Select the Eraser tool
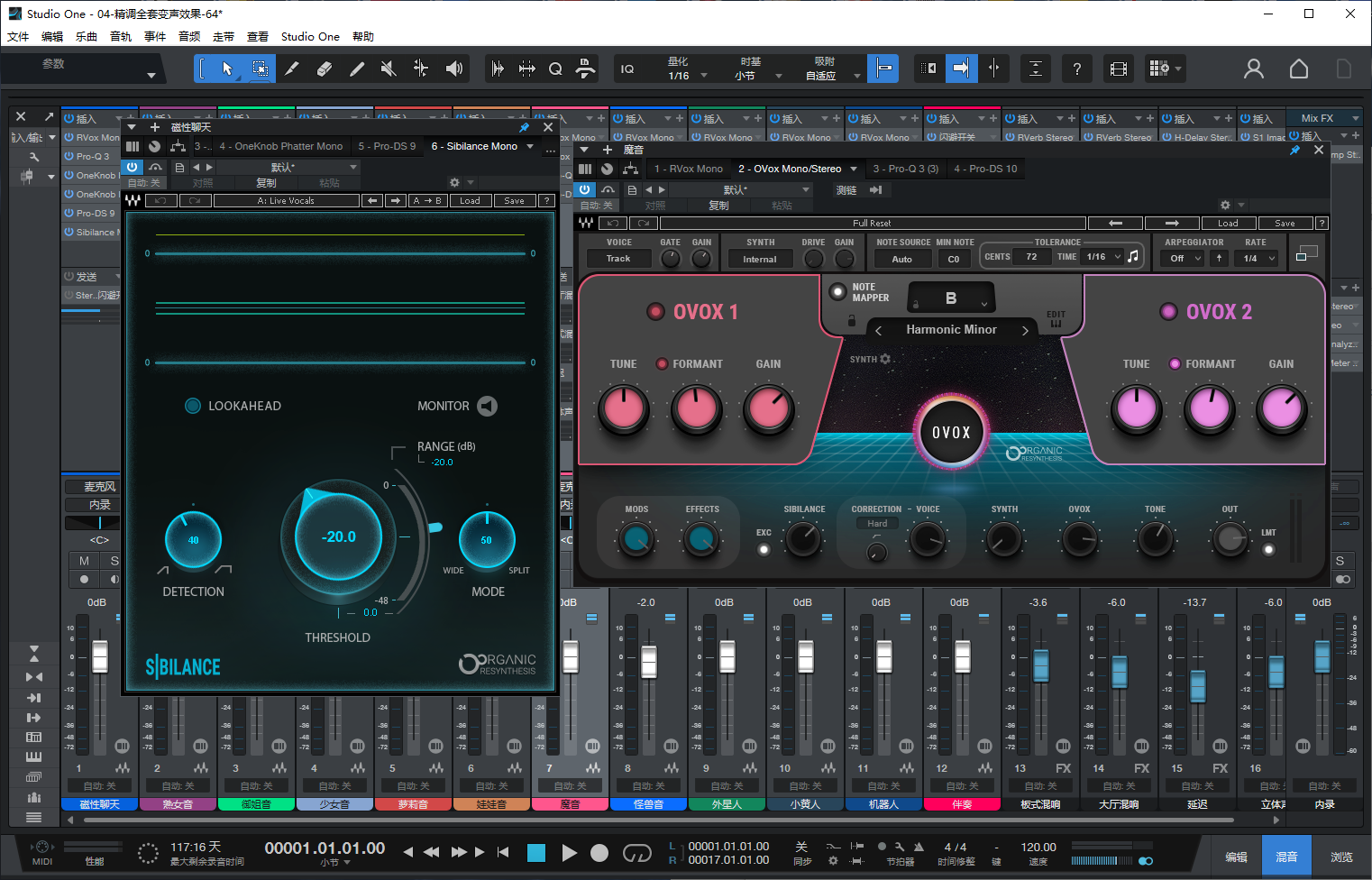 [x=325, y=69]
